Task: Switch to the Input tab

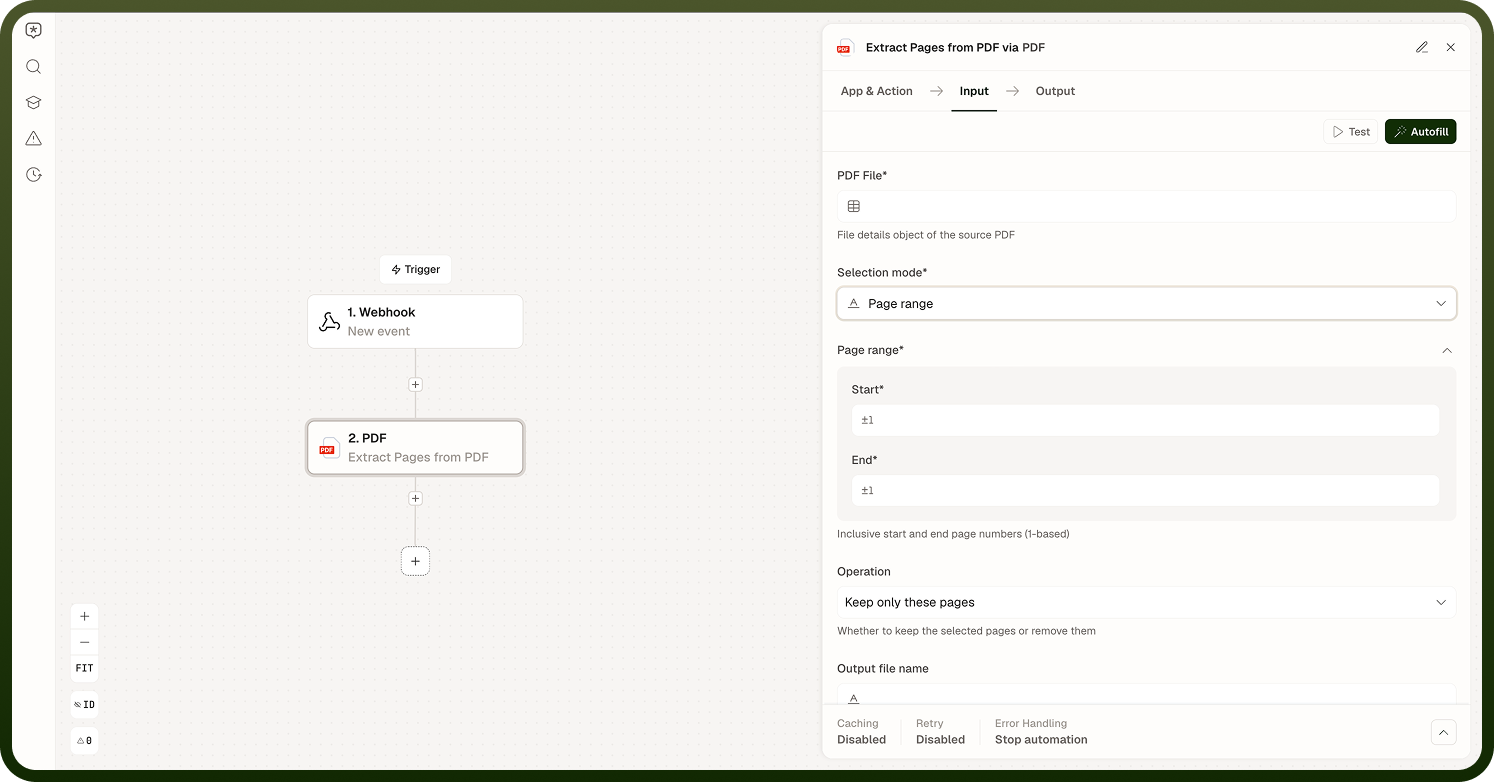Action: [974, 91]
